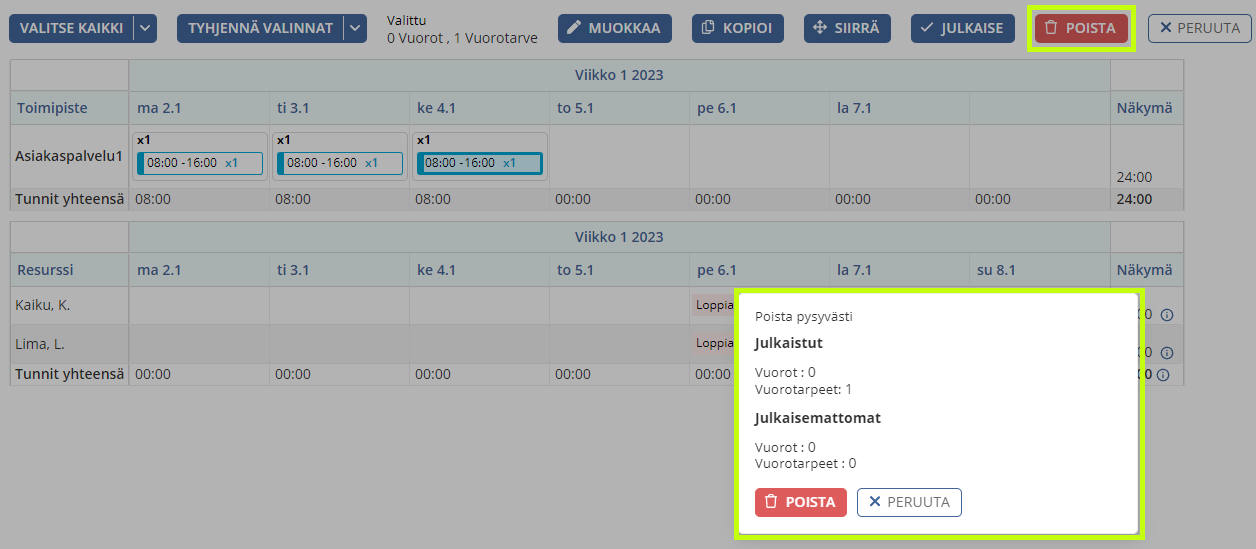The width and height of the screenshot is (1256, 549).
Task: Click the Tyhjennä valinnat button
Action: (260, 28)
